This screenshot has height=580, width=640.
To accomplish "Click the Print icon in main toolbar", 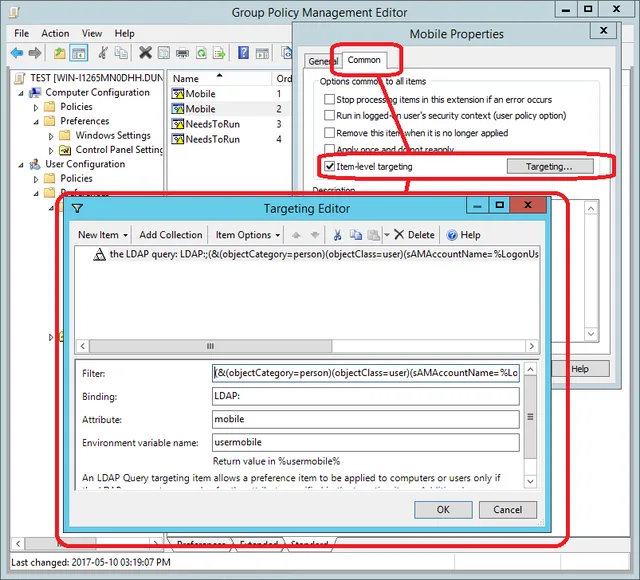I will coord(182,53).
